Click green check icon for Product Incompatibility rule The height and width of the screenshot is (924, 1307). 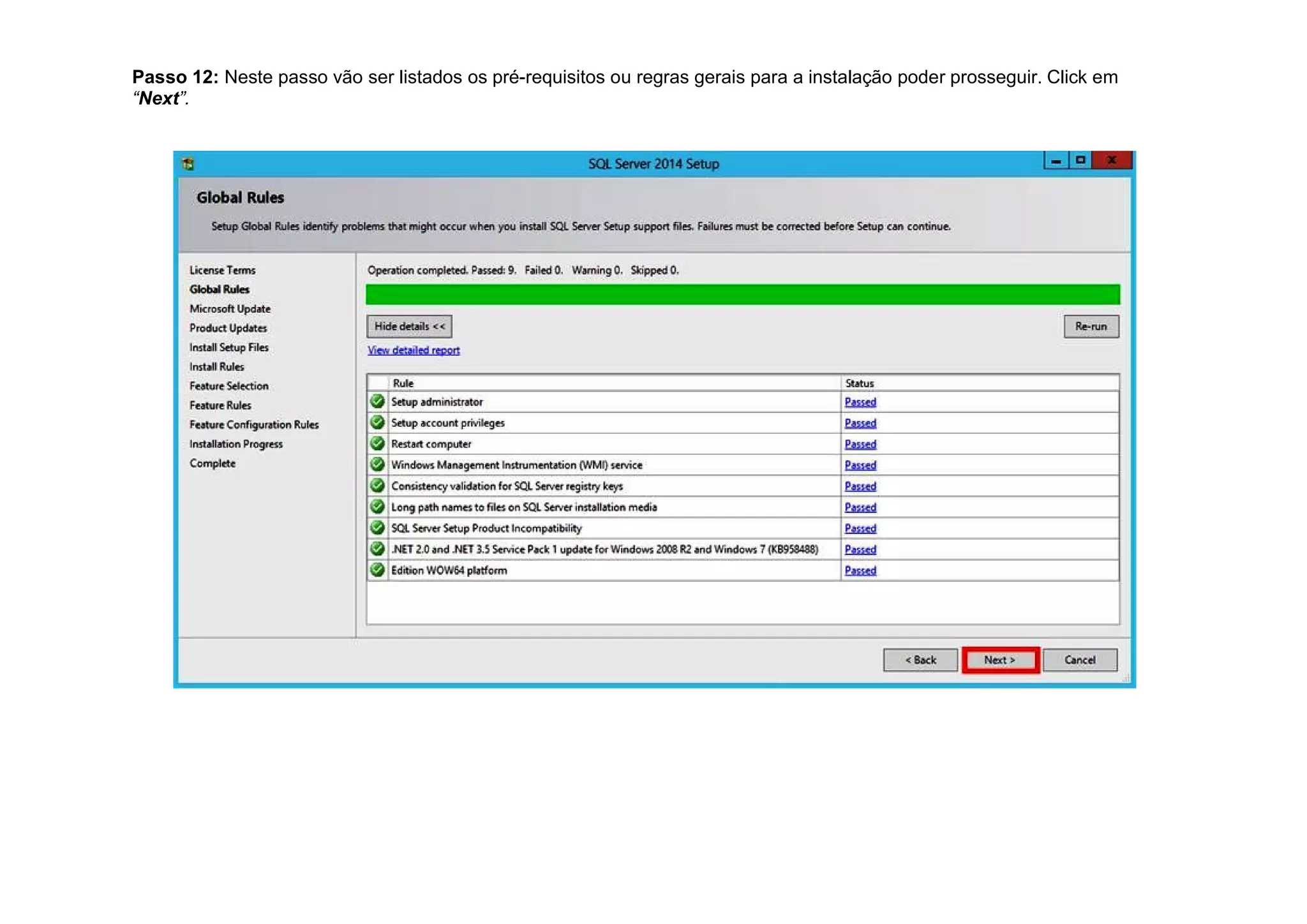pyautogui.click(x=377, y=528)
